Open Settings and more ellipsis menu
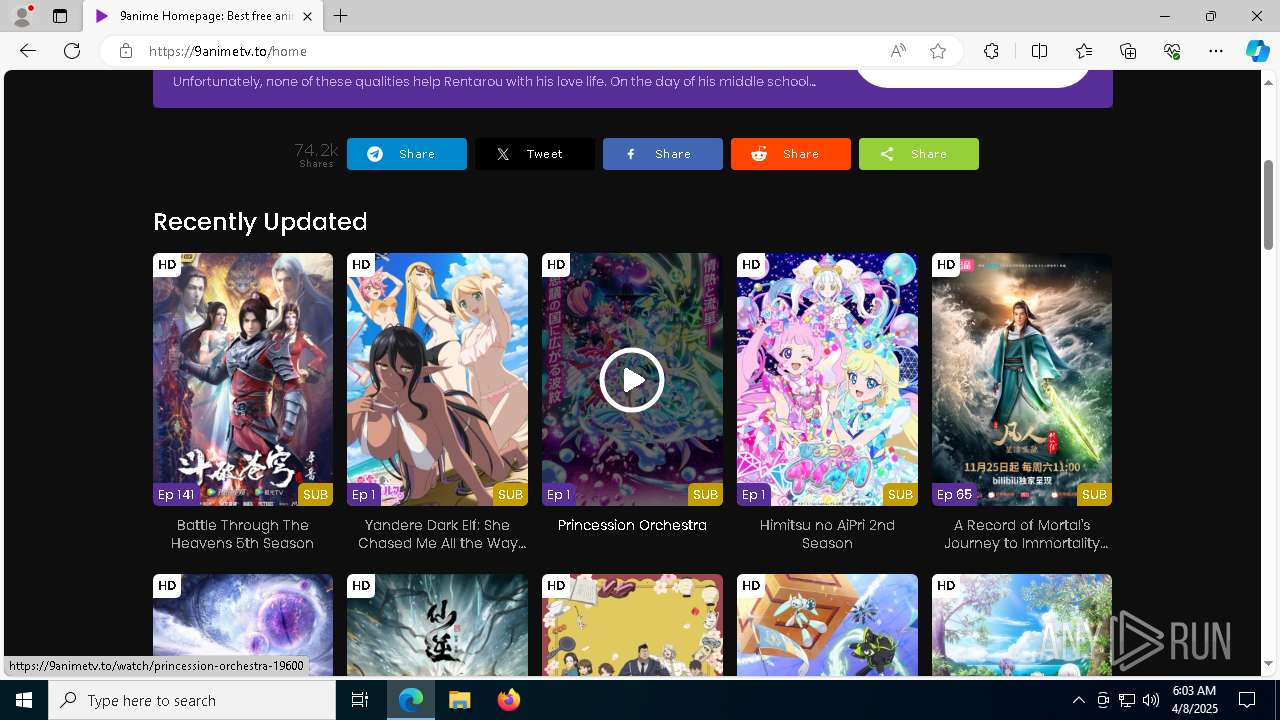Viewport: 1280px width, 720px height. point(1216,51)
